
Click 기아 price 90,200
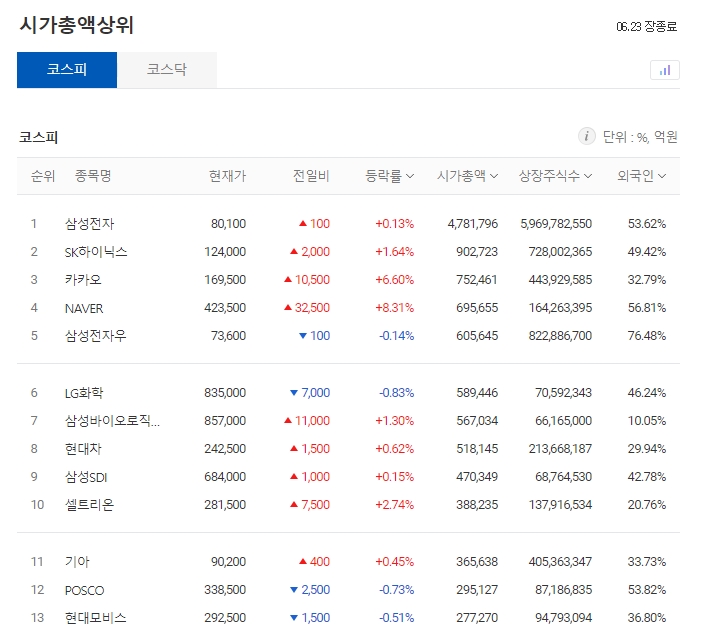pyautogui.click(x=229, y=562)
